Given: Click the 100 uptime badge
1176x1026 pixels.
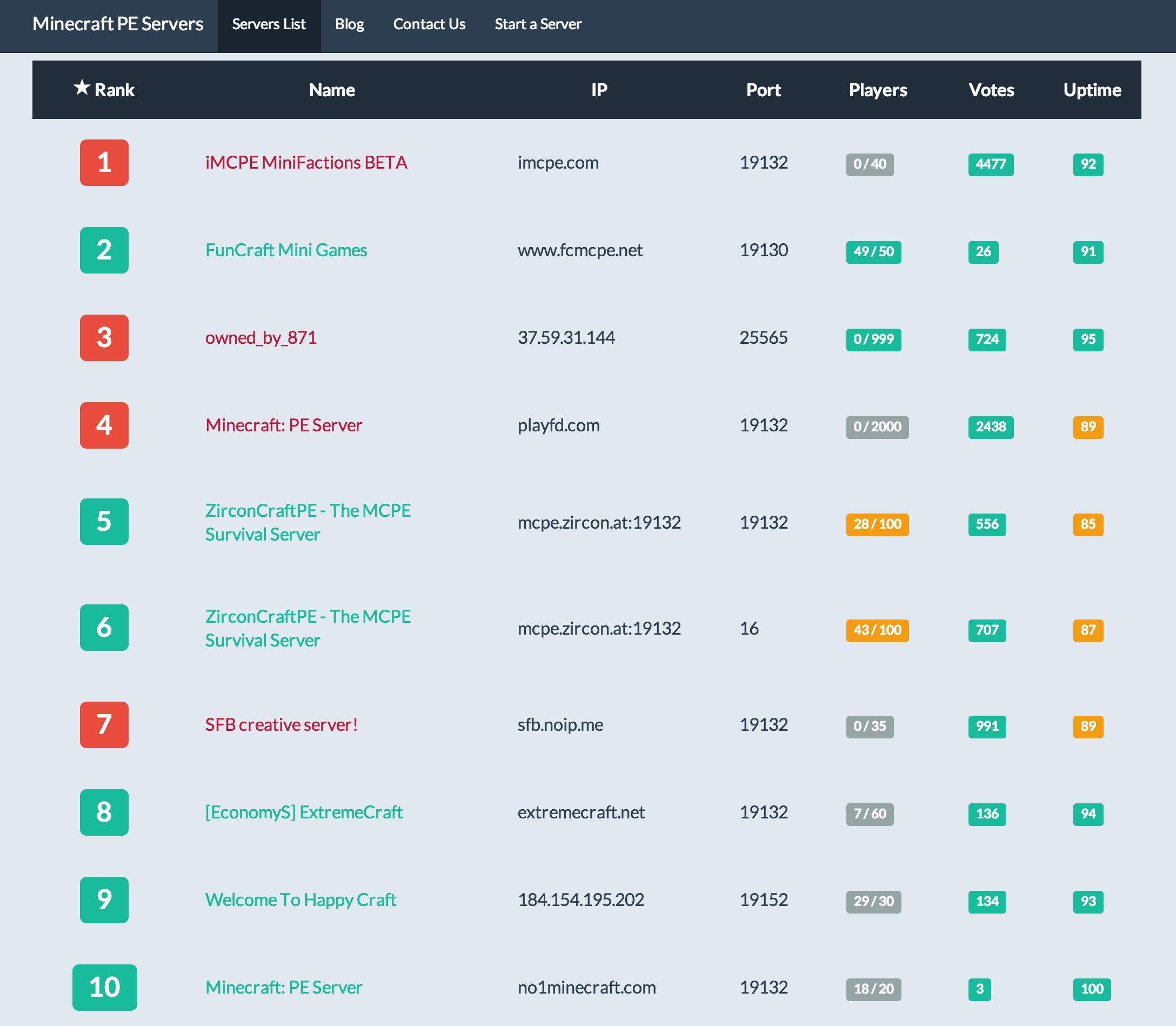Looking at the screenshot, I should (1091, 989).
